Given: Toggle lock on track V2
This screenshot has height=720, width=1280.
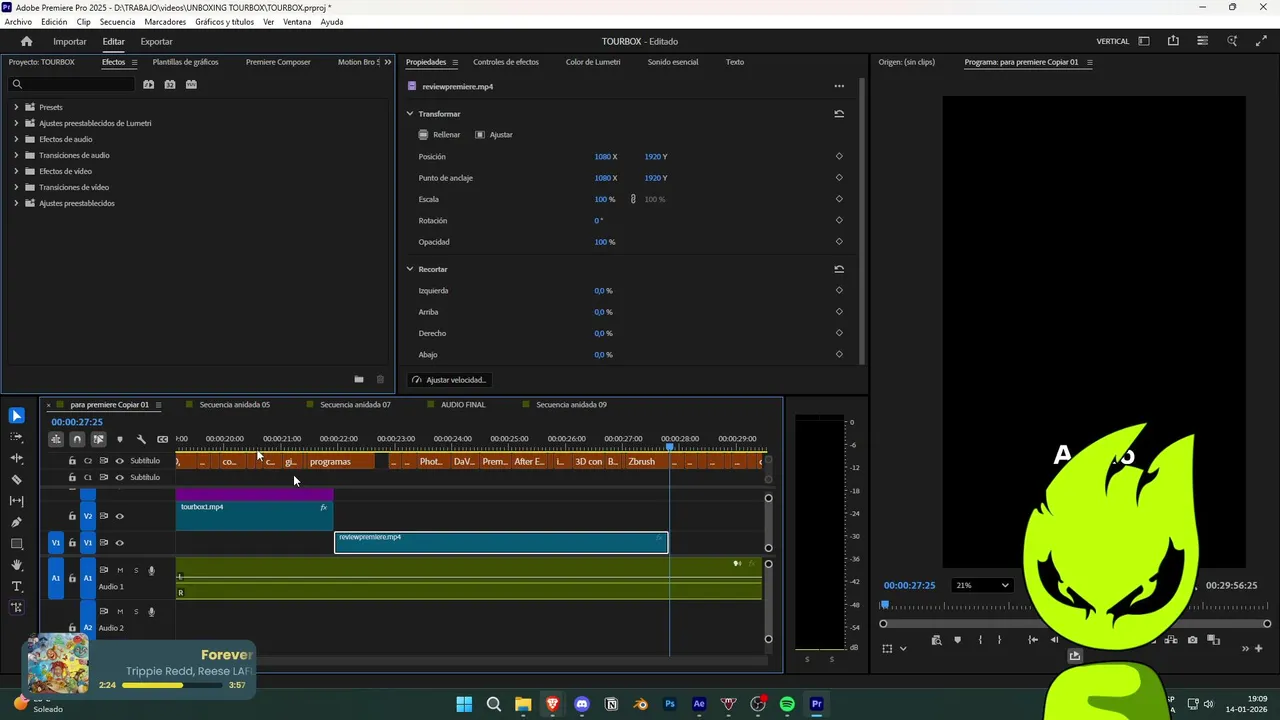Looking at the screenshot, I should pyautogui.click(x=72, y=516).
